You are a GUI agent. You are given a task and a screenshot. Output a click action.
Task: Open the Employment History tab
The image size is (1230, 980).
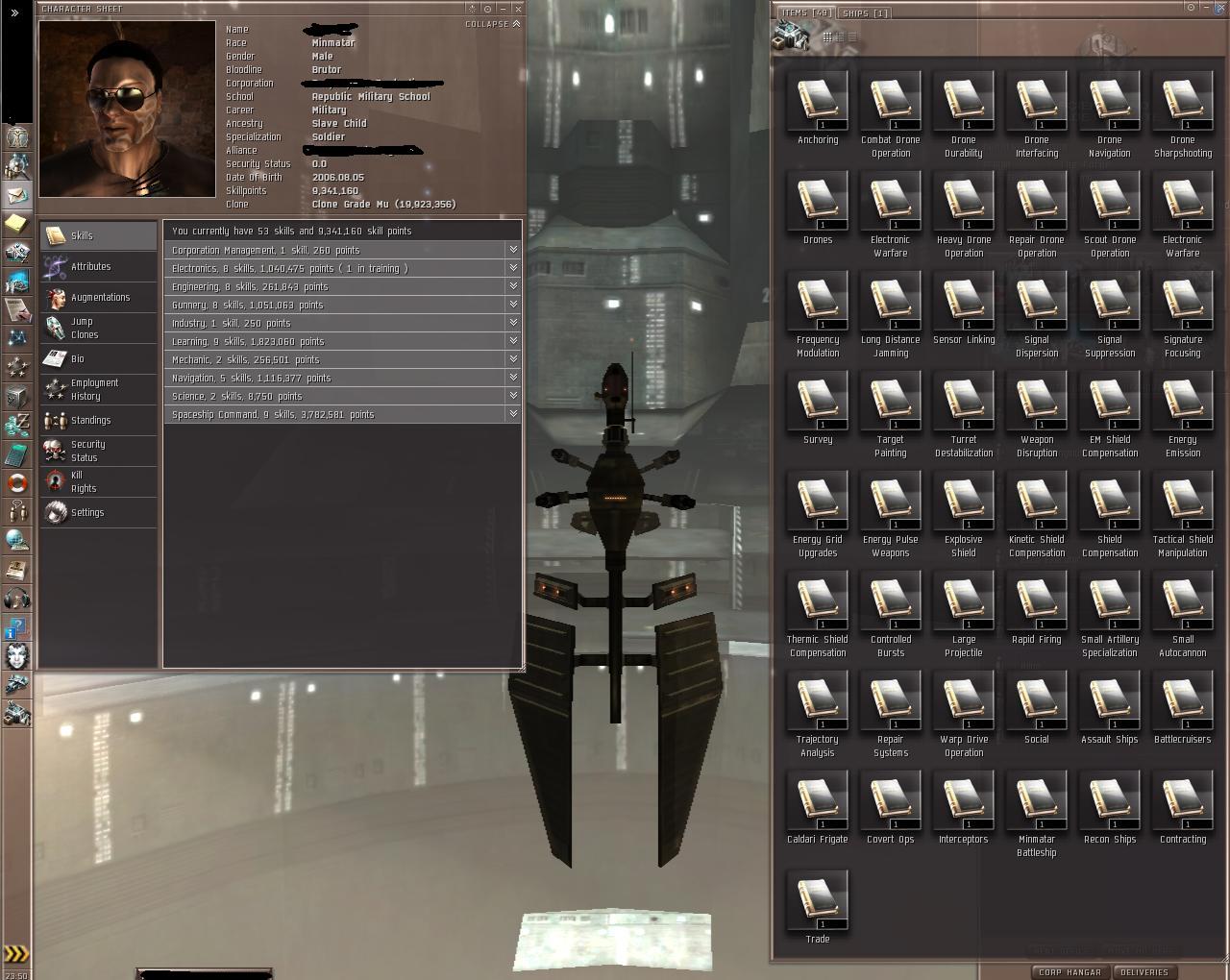tap(98, 389)
